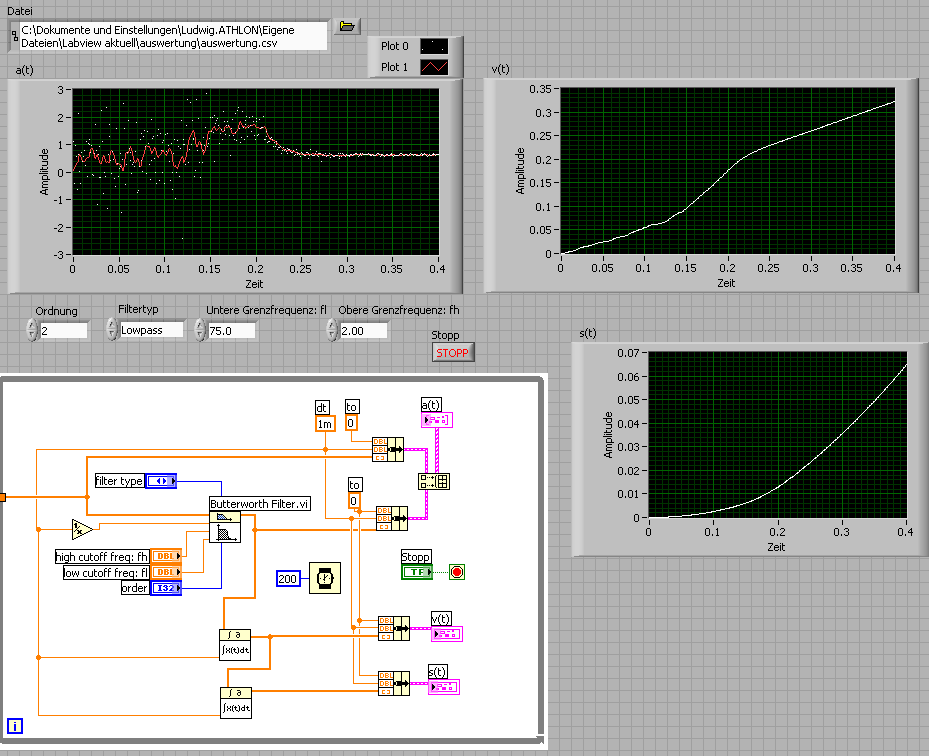
Task: Click the Plot 1 red line legend swatch
Action: (x=434, y=67)
